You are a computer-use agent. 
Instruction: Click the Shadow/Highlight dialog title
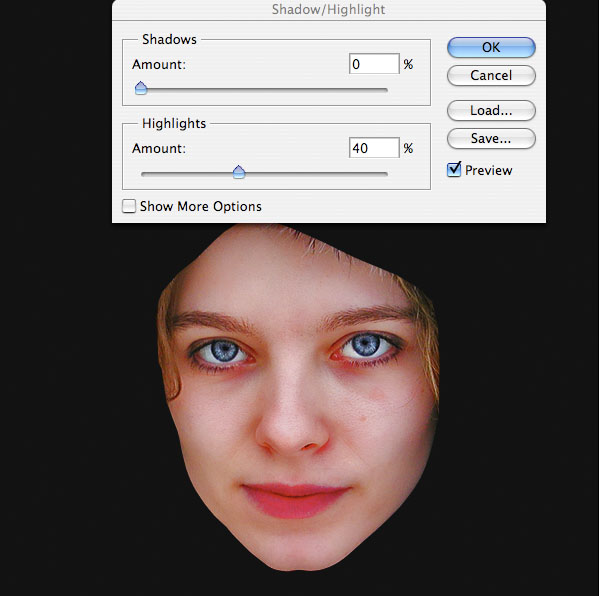point(329,10)
